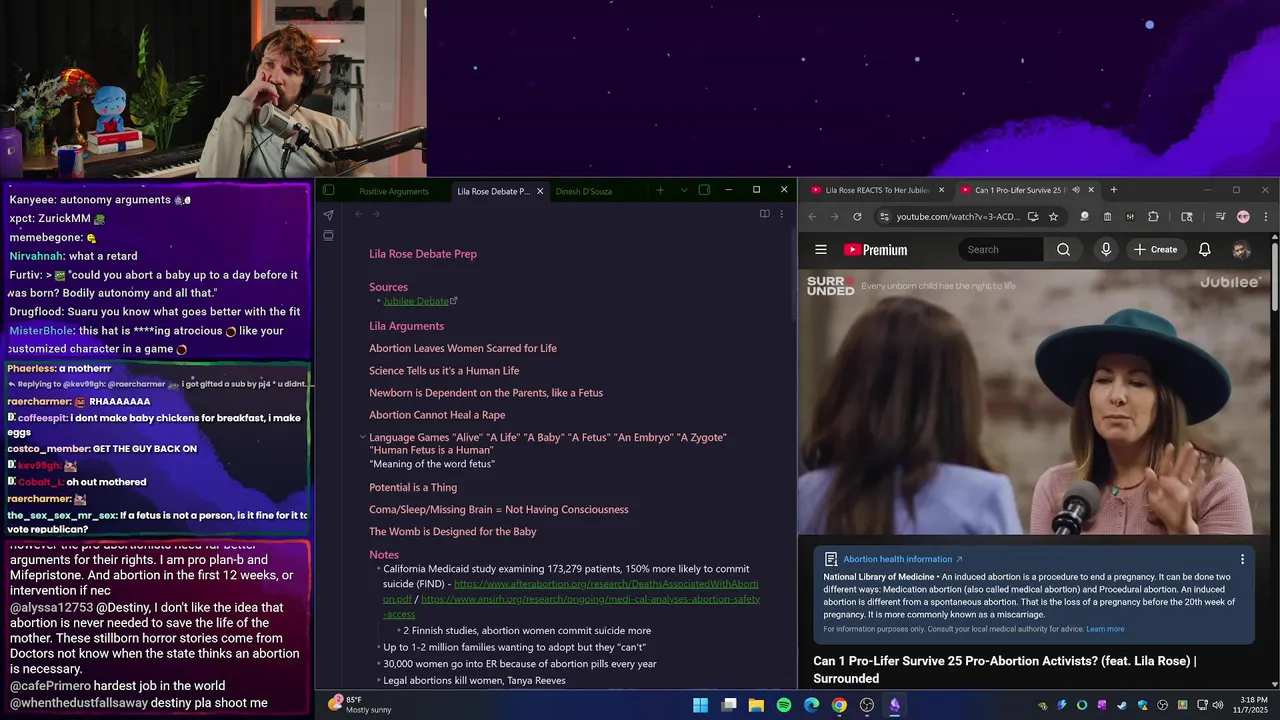Screen dimensions: 1280x720
Task: Click Obsidian paper-plane ribbon icon
Action: pos(328,215)
